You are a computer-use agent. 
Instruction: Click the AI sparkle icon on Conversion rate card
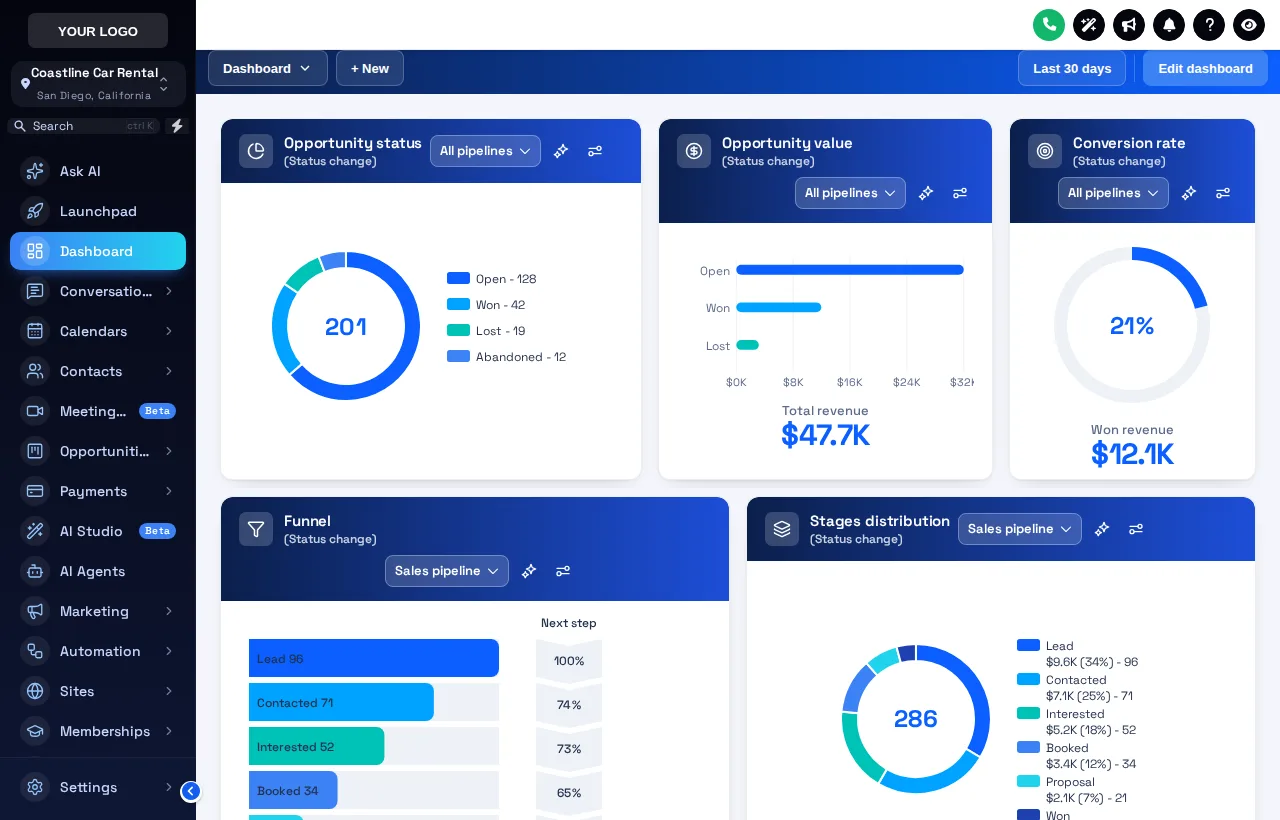point(1189,193)
